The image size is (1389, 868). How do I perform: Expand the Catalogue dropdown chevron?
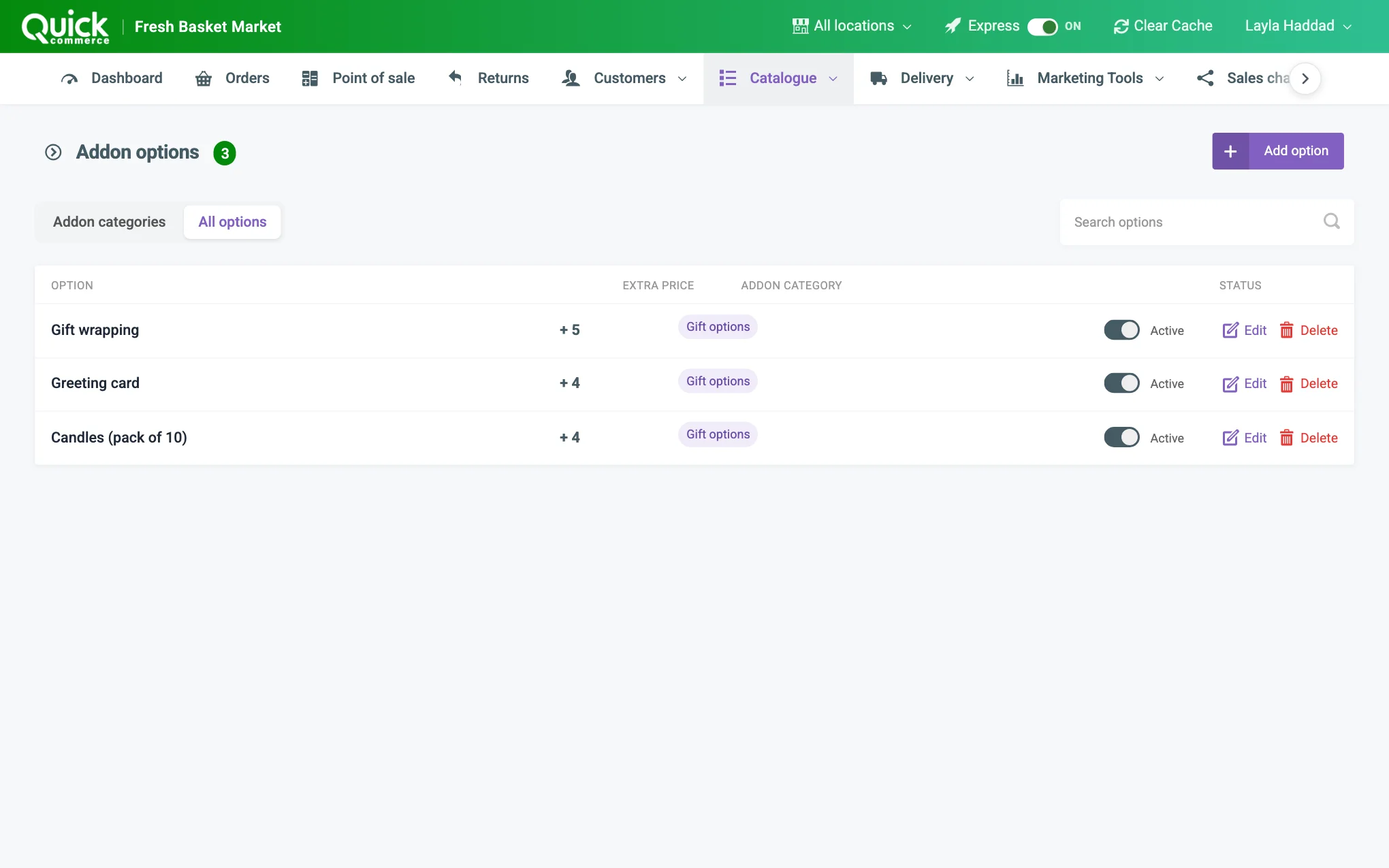(833, 79)
